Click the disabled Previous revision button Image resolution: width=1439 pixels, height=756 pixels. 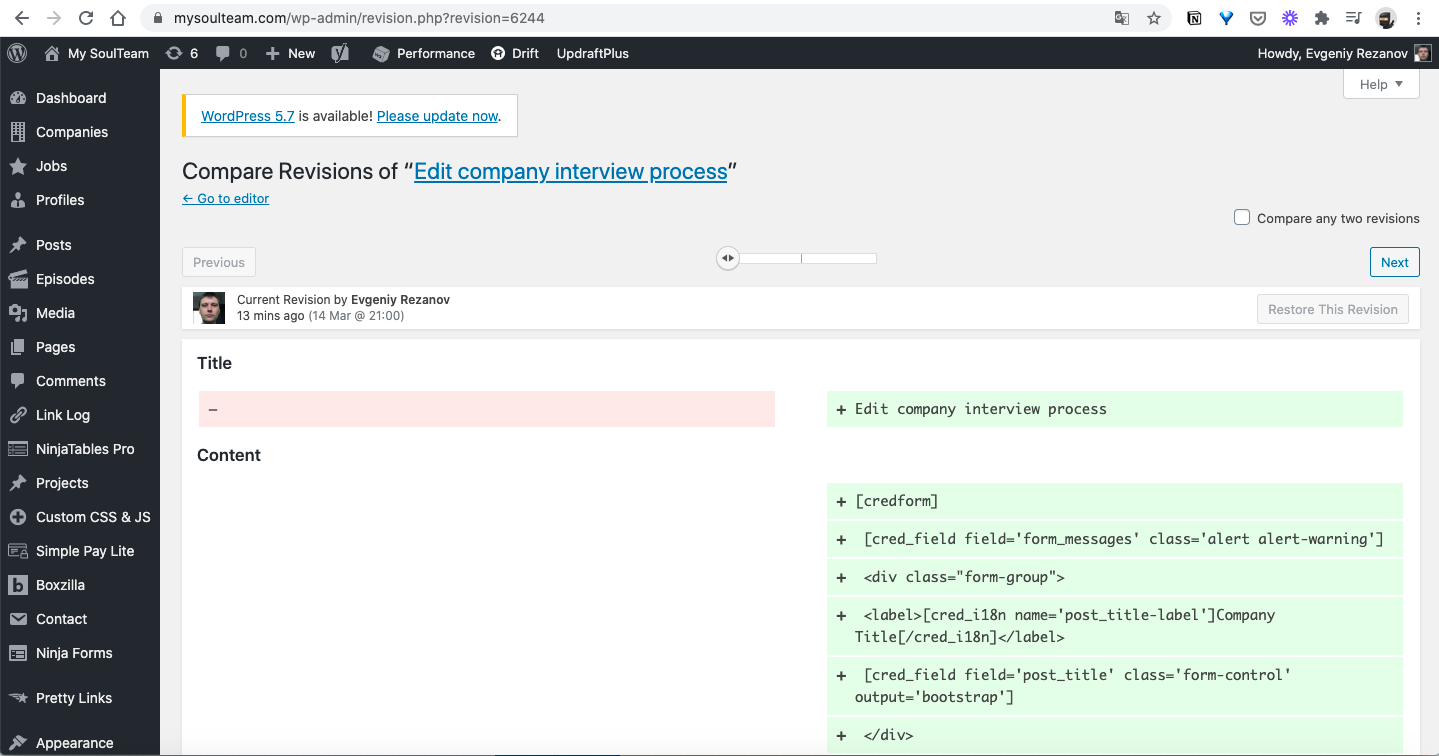point(219,262)
